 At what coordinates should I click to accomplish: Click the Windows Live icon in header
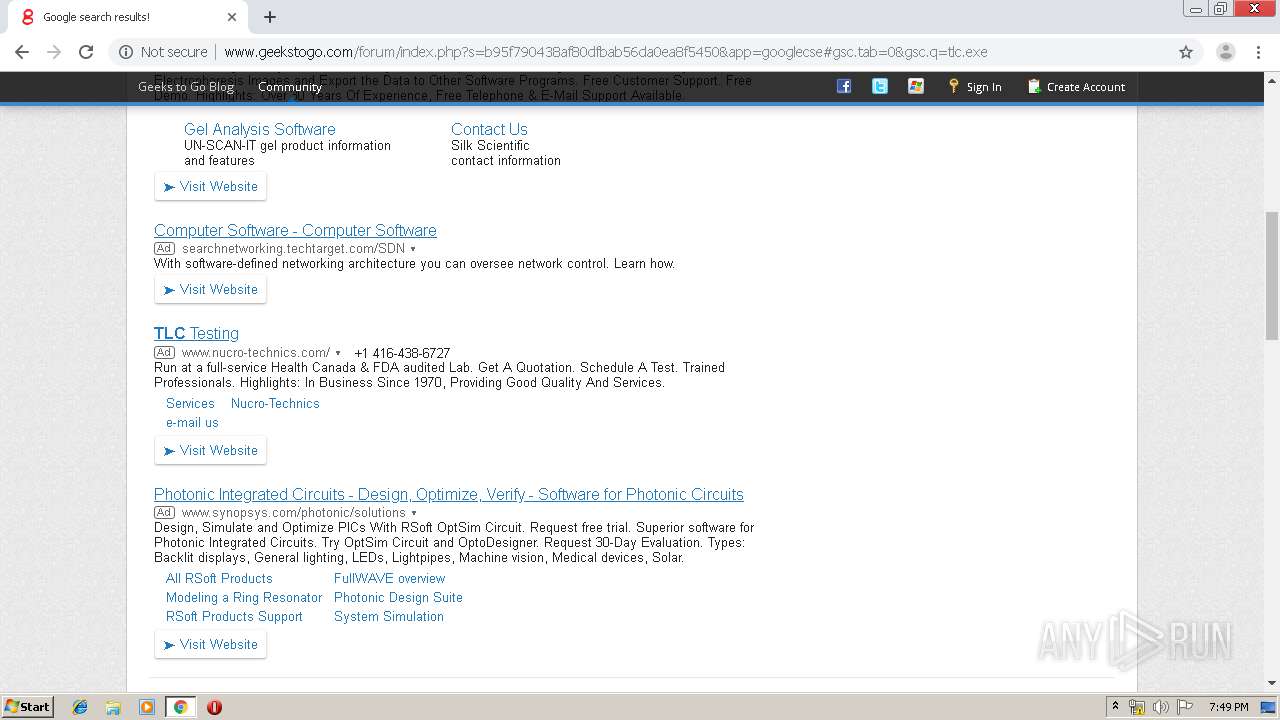tap(916, 86)
